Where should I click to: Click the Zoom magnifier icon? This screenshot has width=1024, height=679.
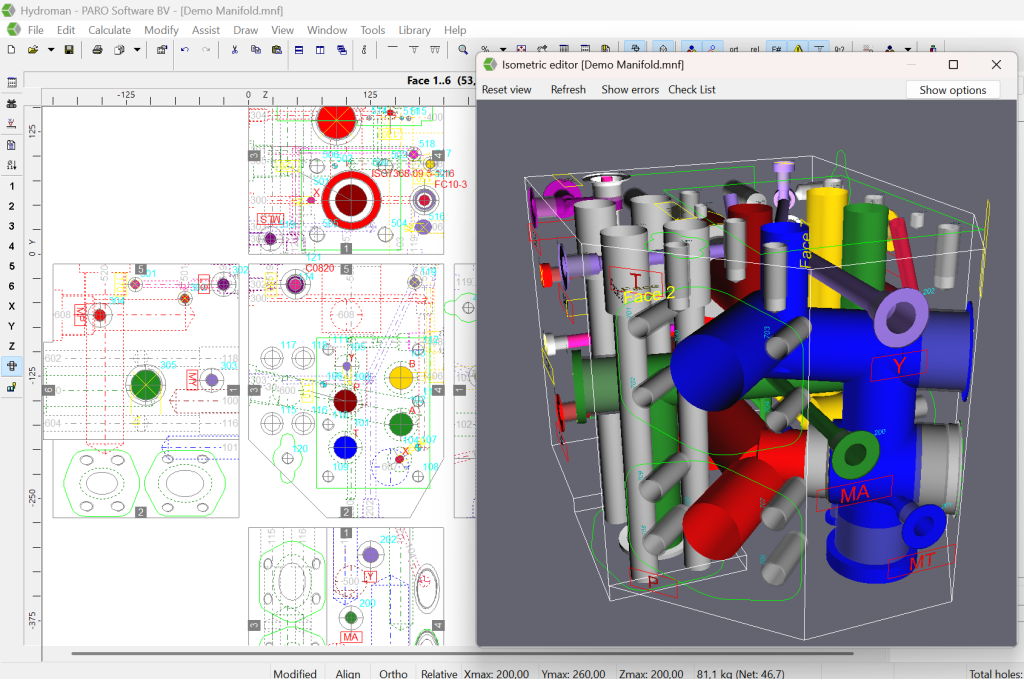click(x=463, y=50)
